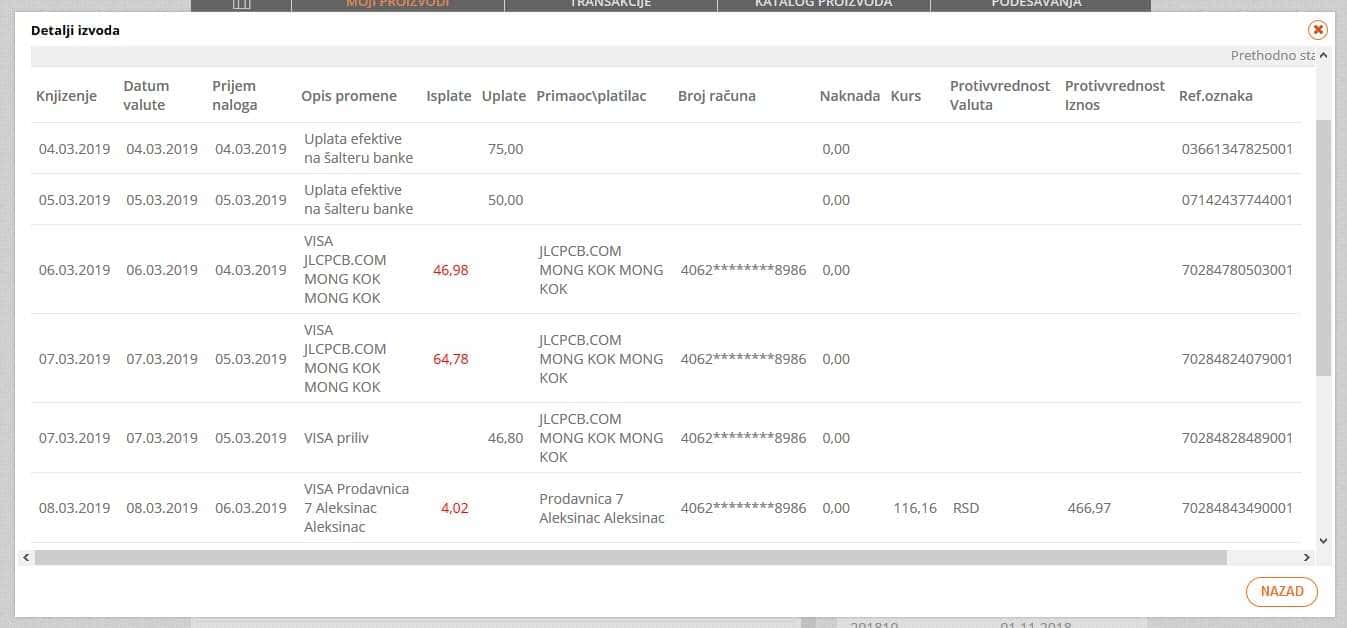Select reference 07142437744001
The image size is (1347, 628).
[1237, 200]
